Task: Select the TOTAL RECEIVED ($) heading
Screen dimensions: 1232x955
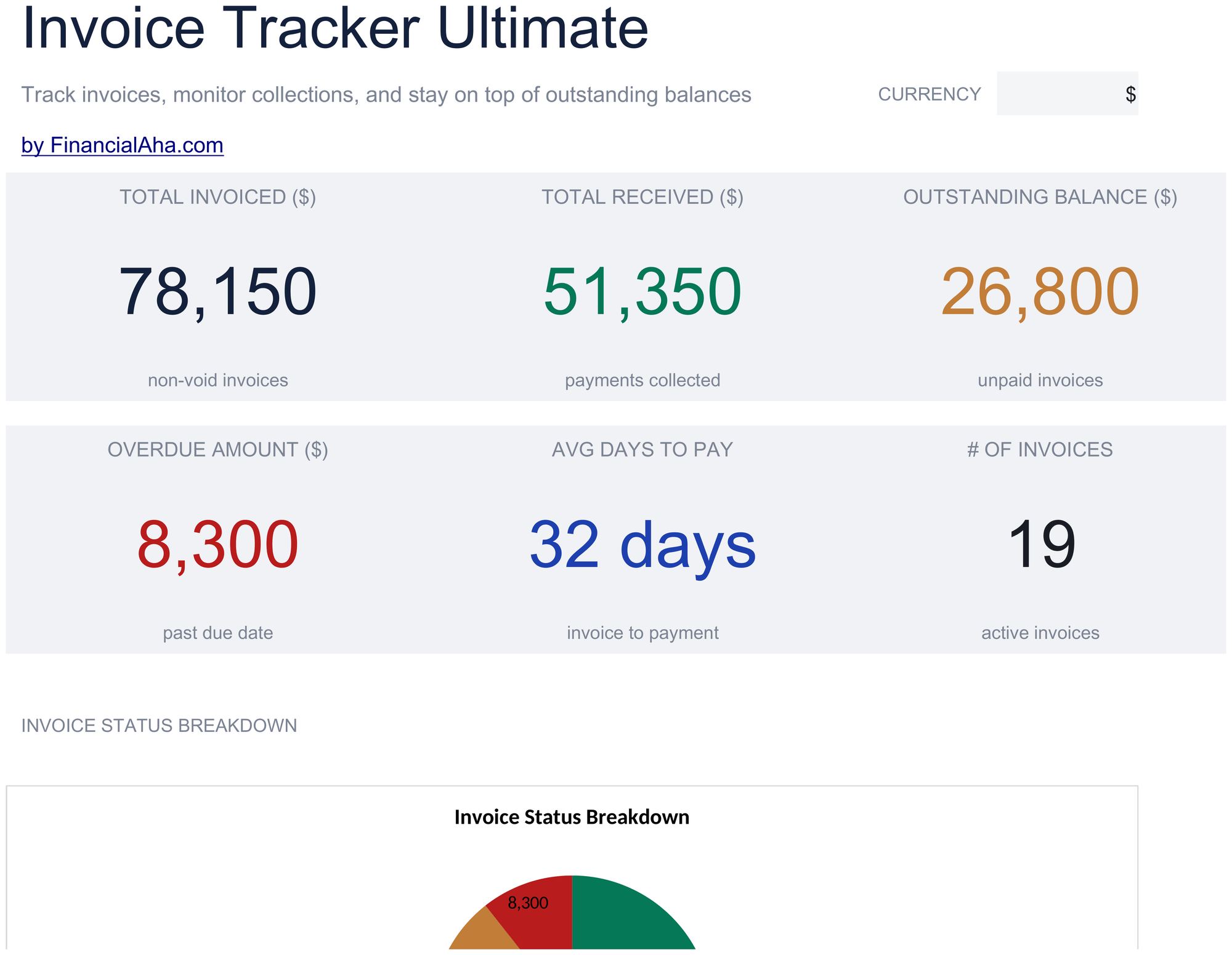Action: [x=642, y=197]
